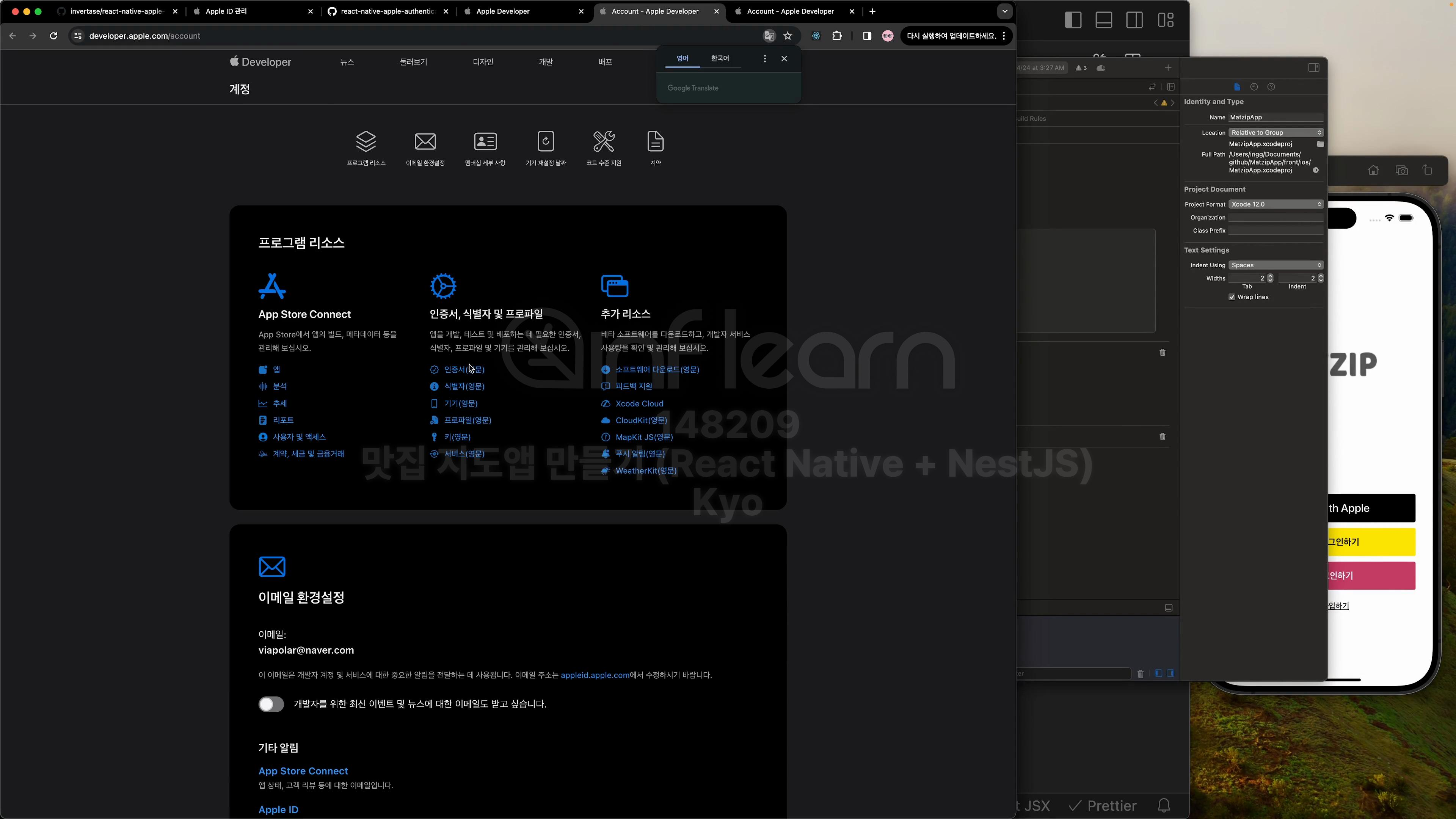The width and height of the screenshot is (1456, 819).
Task: Reveal full path in Finder arrow
Action: 1315,170
